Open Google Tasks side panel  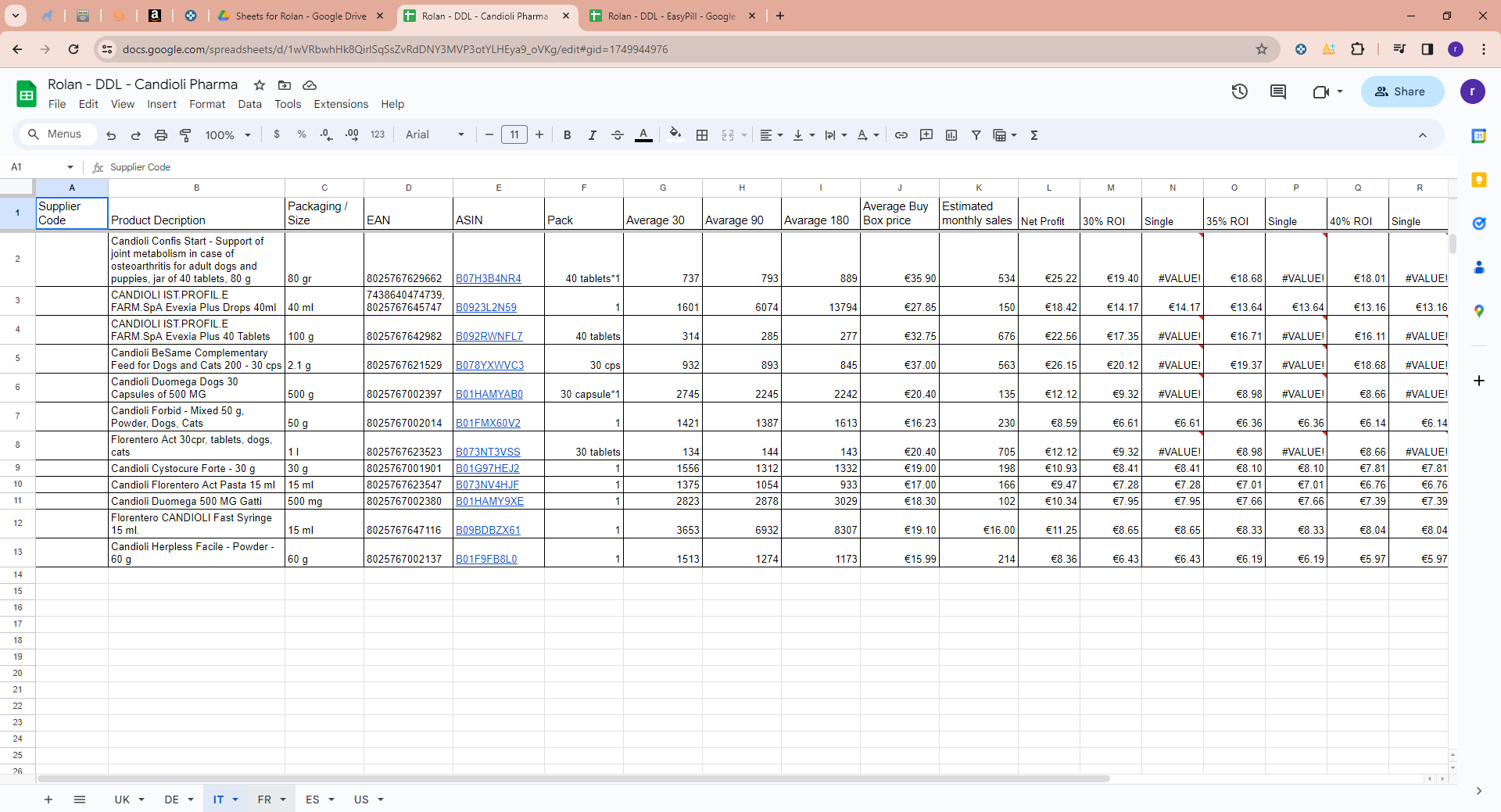1478,224
